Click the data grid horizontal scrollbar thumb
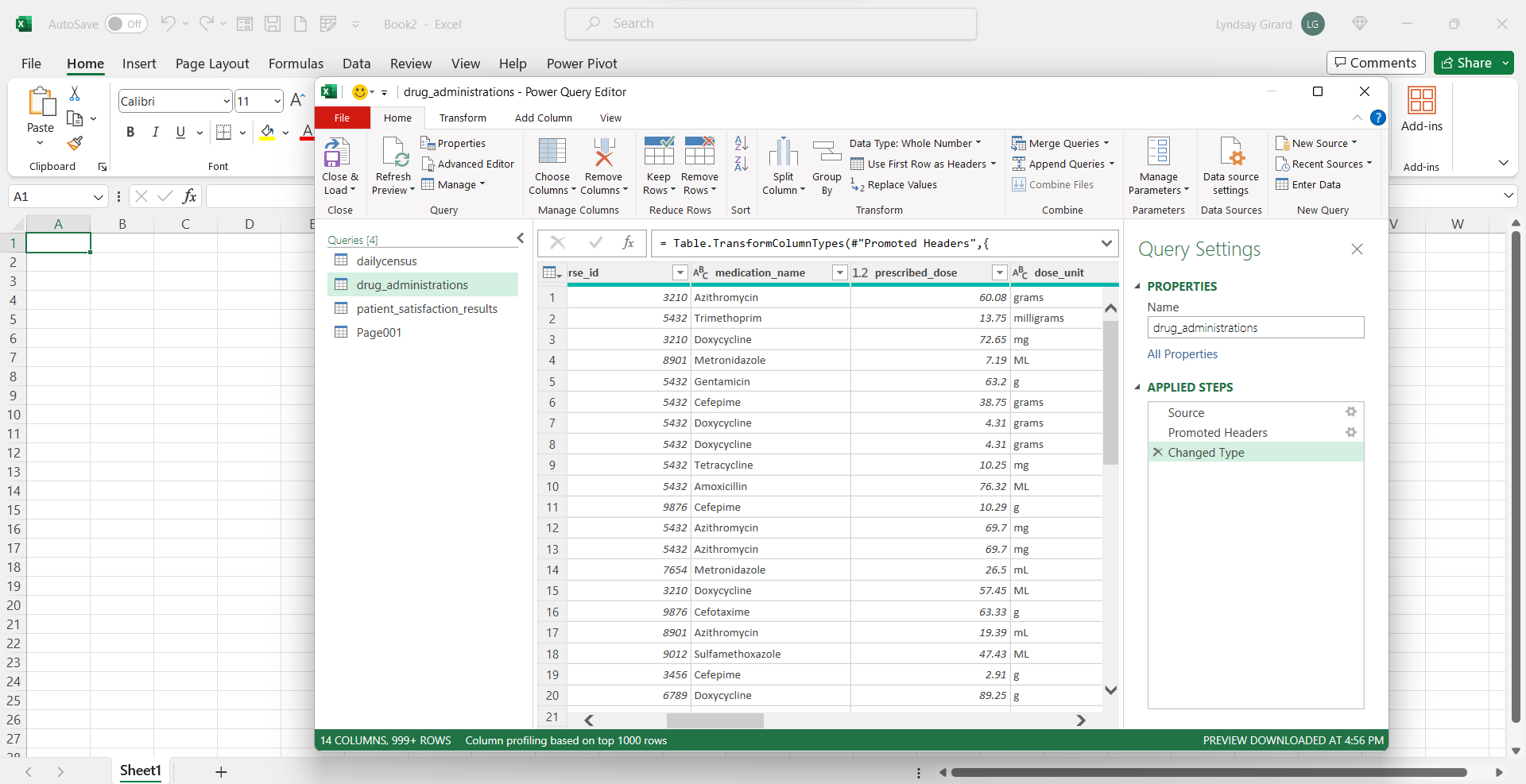Image resolution: width=1526 pixels, height=784 pixels. tap(715, 720)
